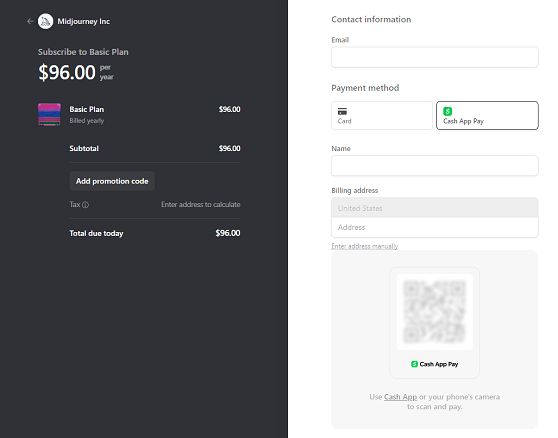Select the Cash App Pay tab
This screenshot has height=438, width=558.
click(x=487, y=115)
